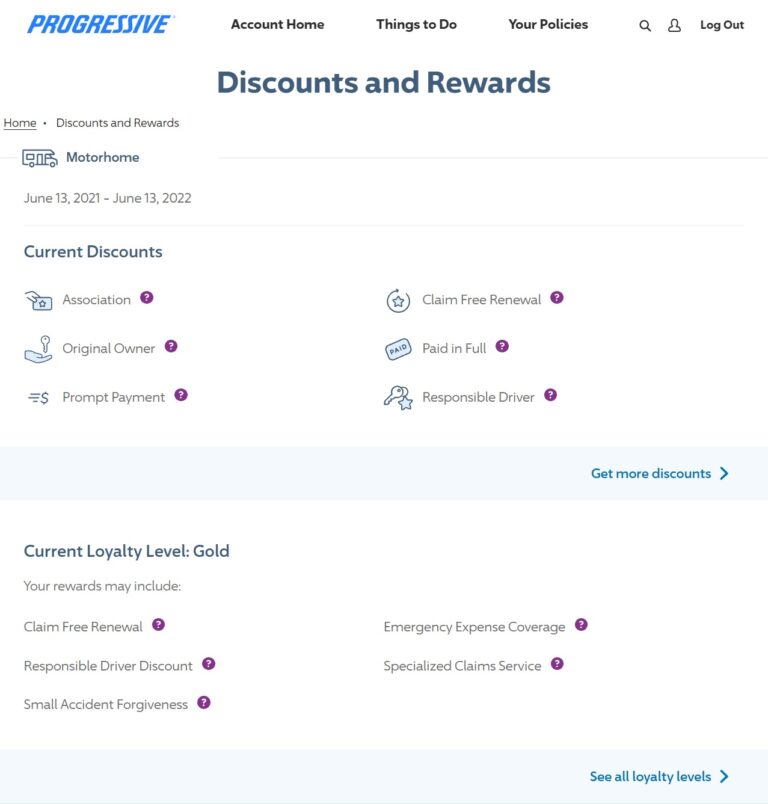Click Get more discounts link
The width and height of the screenshot is (768, 804).
[x=660, y=474]
